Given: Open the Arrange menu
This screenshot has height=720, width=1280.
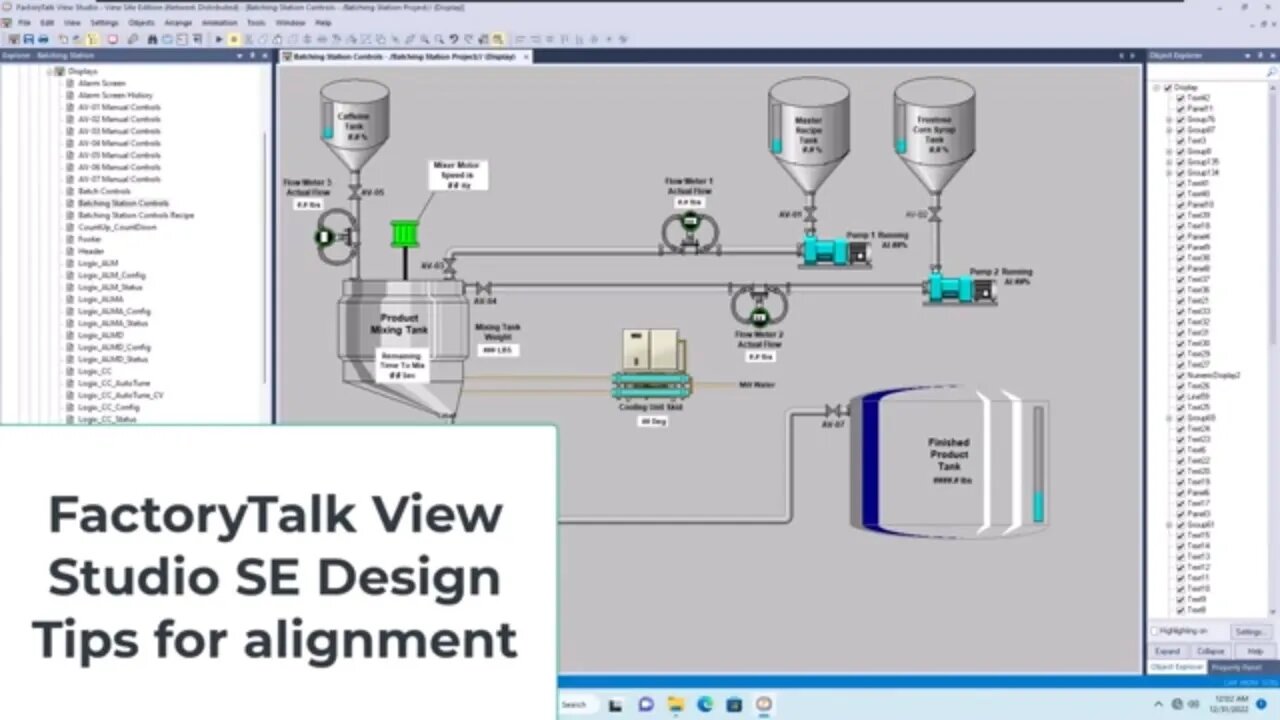Looking at the screenshot, I should 178,22.
